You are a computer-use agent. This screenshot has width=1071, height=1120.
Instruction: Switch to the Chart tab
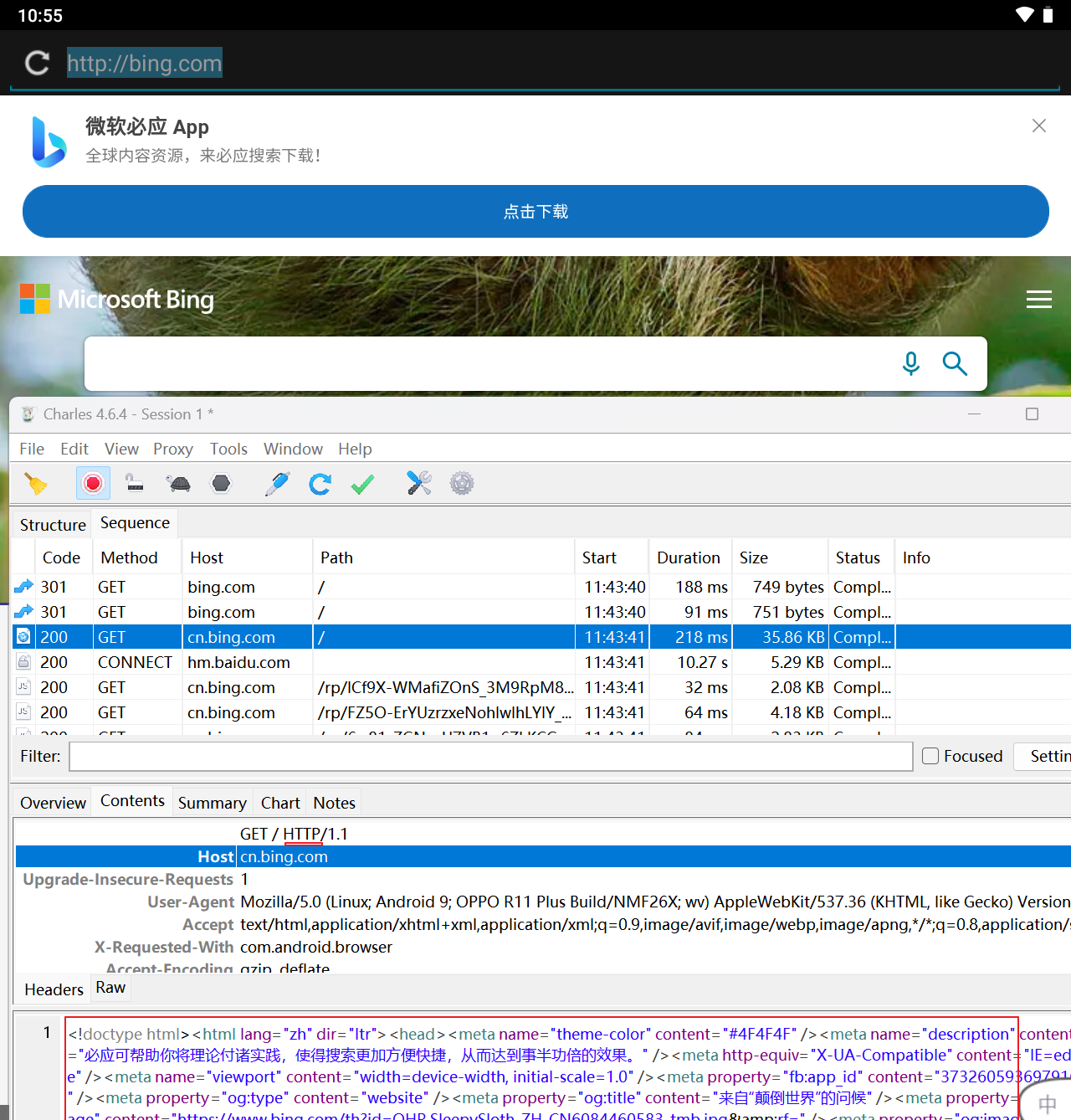(280, 803)
